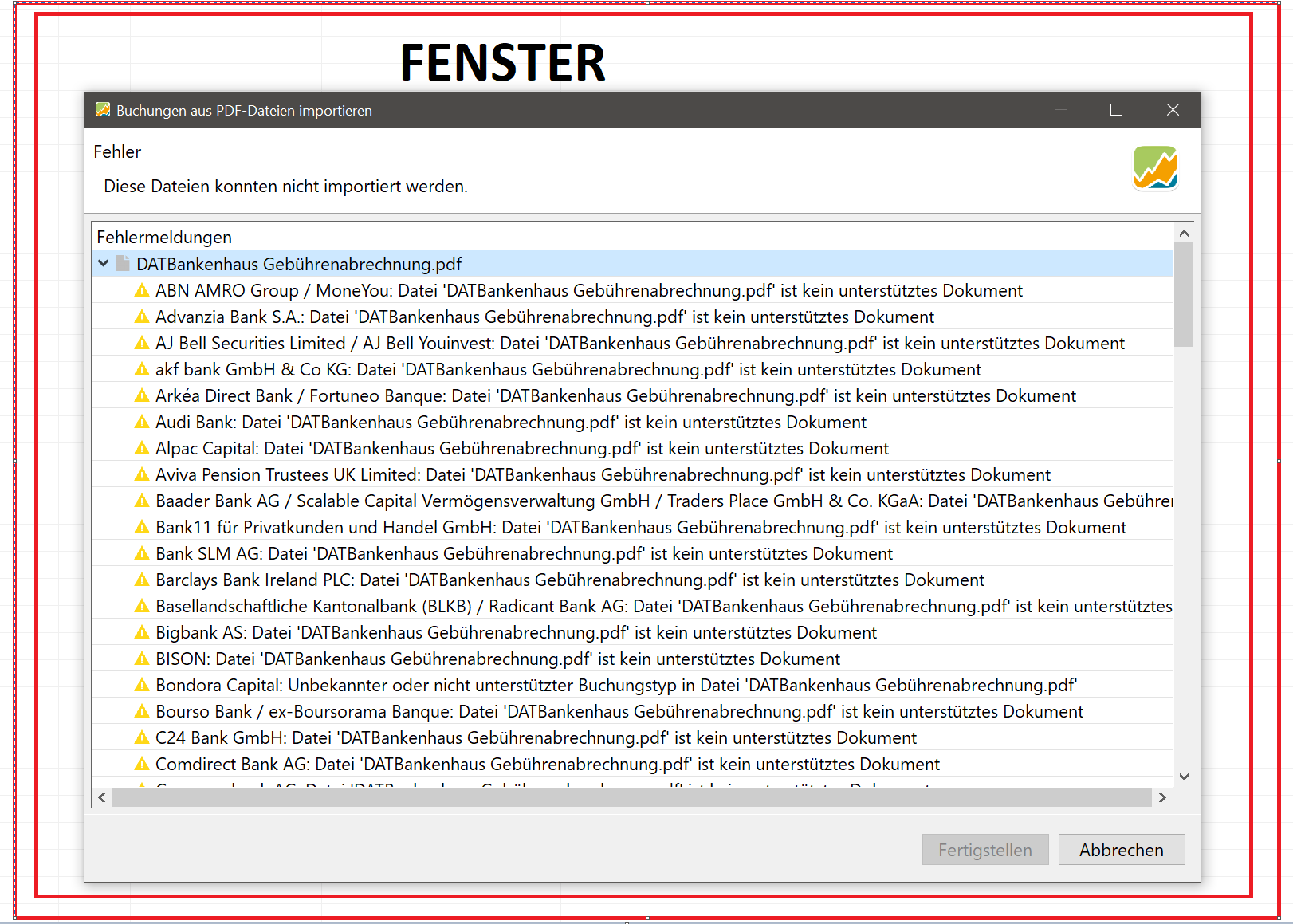Image resolution: width=1293 pixels, height=924 pixels.
Task: Click warning icon on Advanzia Bank S.A. row
Action: click(x=142, y=317)
